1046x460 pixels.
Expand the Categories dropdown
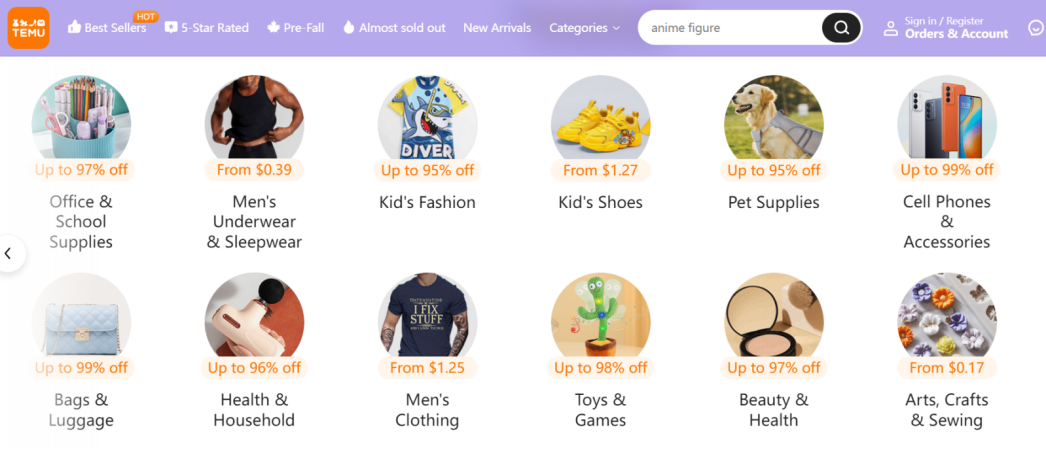click(x=584, y=28)
